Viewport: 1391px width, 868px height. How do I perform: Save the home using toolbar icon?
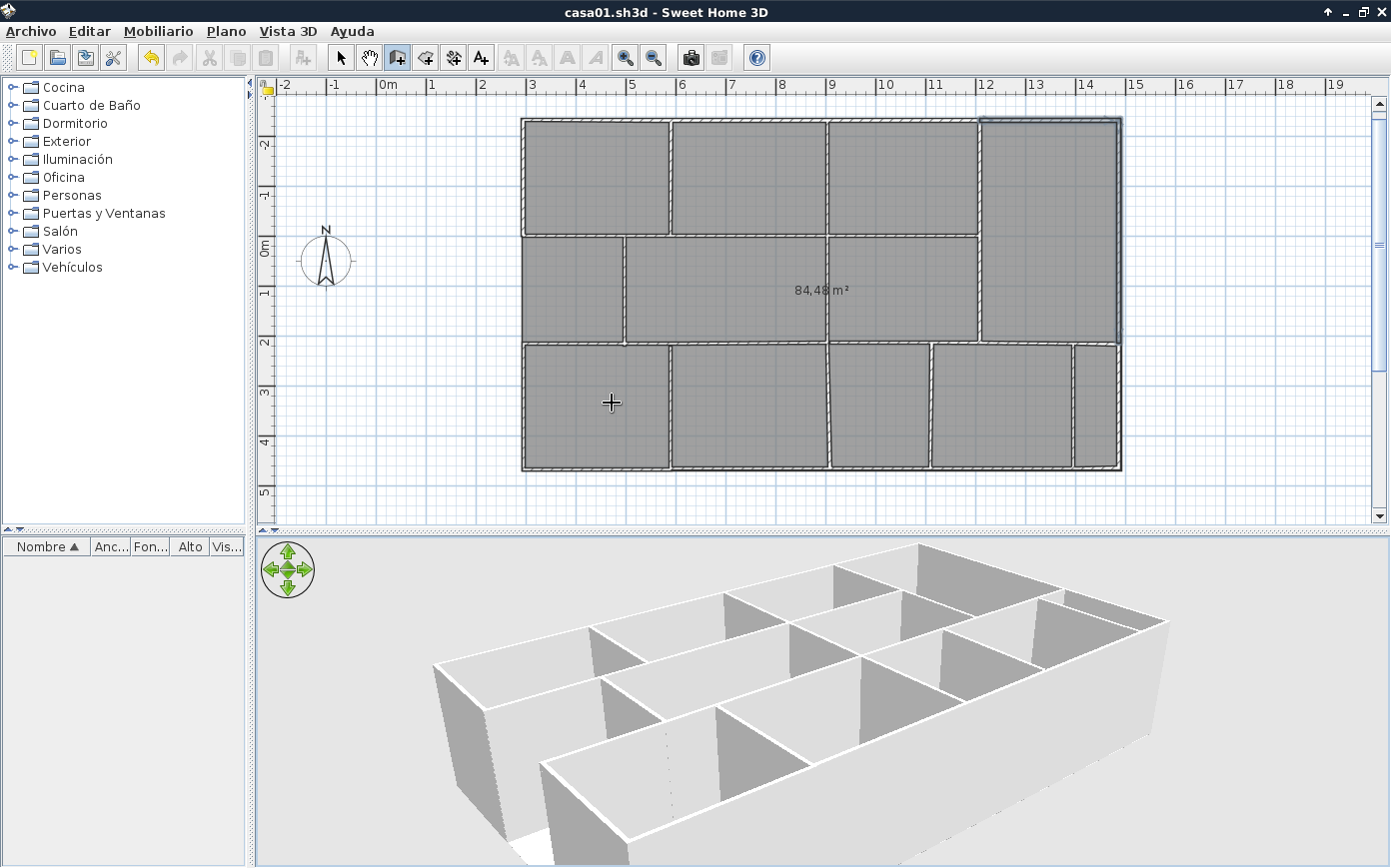click(85, 58)
